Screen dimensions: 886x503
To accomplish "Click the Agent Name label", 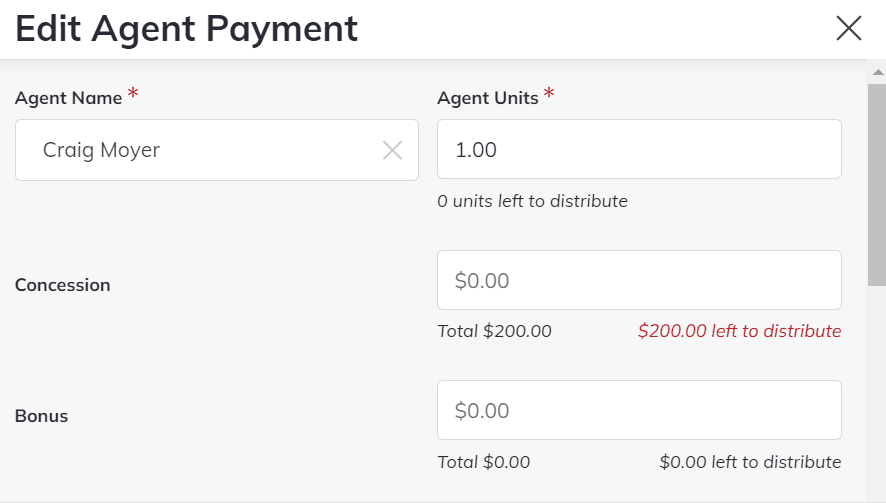I will [68, 98].
